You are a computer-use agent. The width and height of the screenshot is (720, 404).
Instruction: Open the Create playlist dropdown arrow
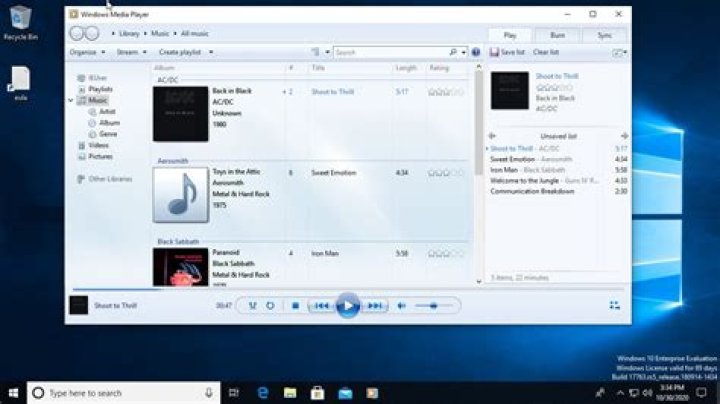click(211, 52)
